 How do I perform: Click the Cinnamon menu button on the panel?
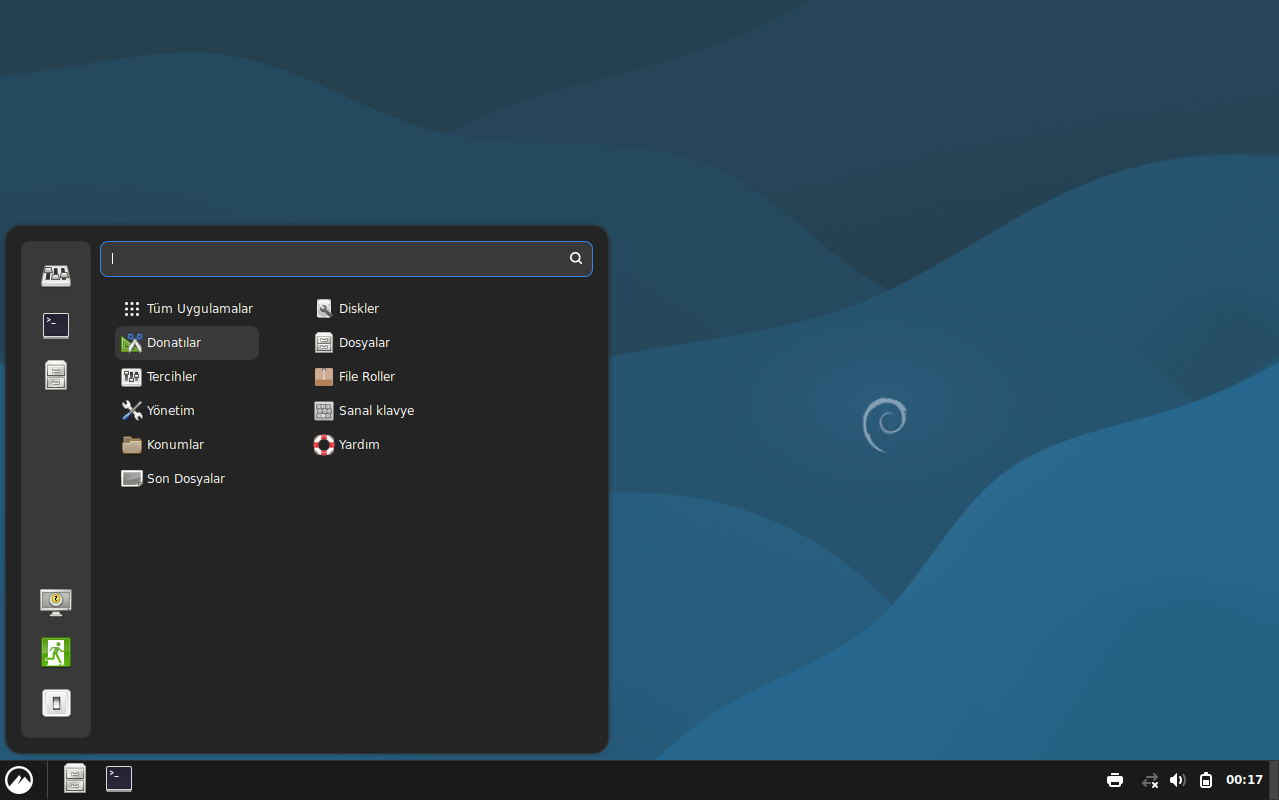tap(19, 779)
